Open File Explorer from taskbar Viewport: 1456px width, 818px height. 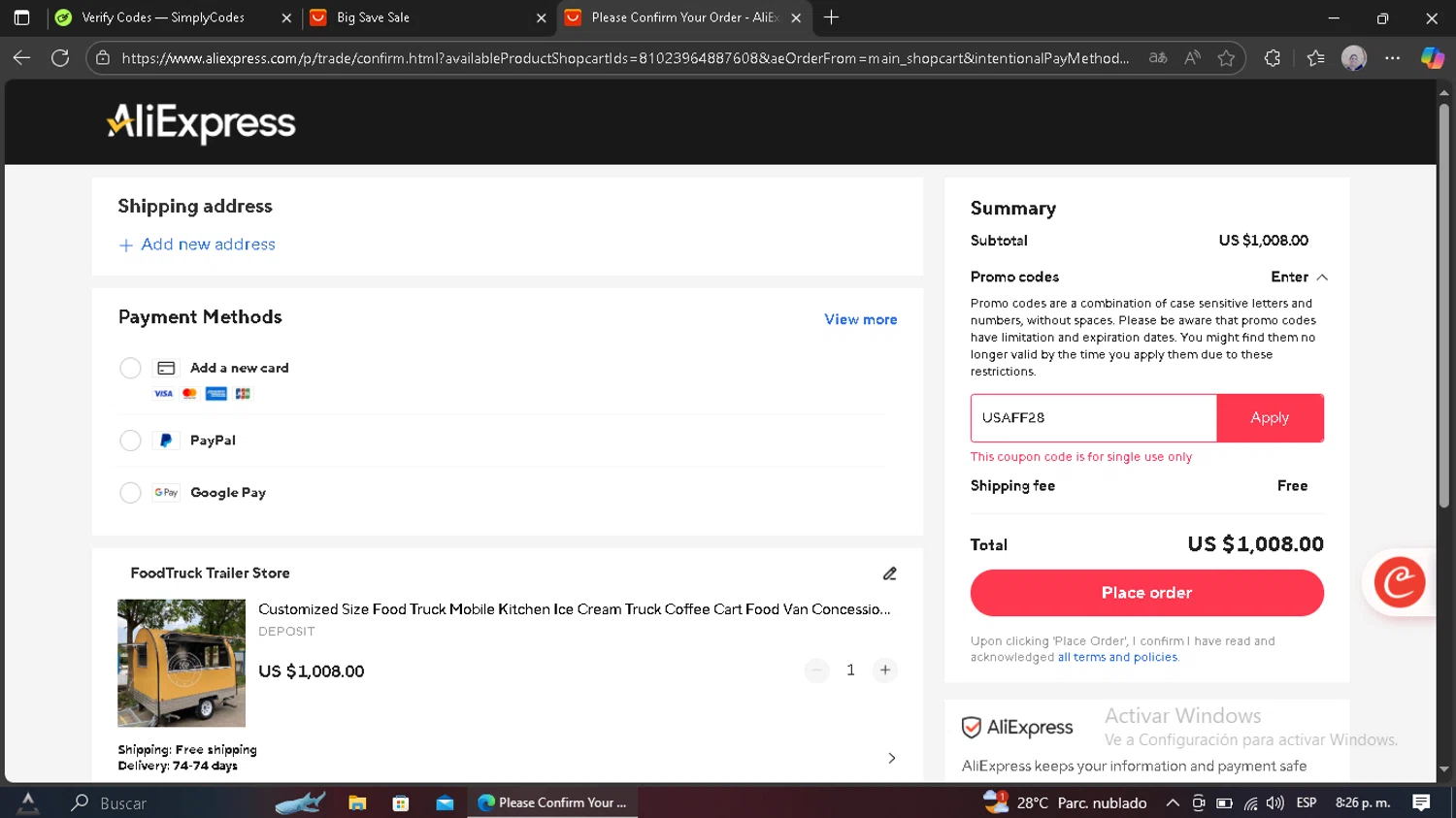357,802
